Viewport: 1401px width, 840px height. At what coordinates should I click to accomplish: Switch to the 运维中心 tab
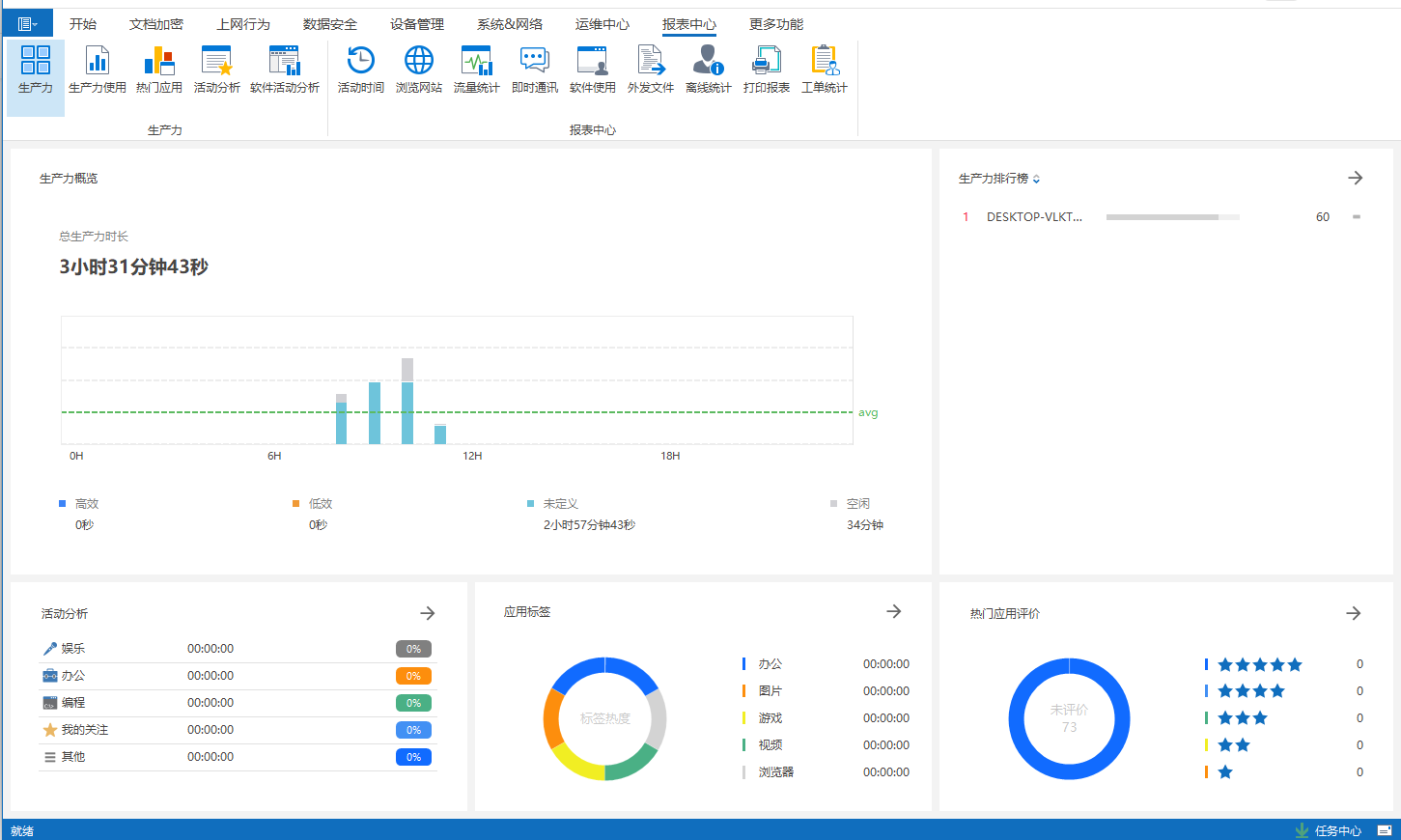coord(602,24)
